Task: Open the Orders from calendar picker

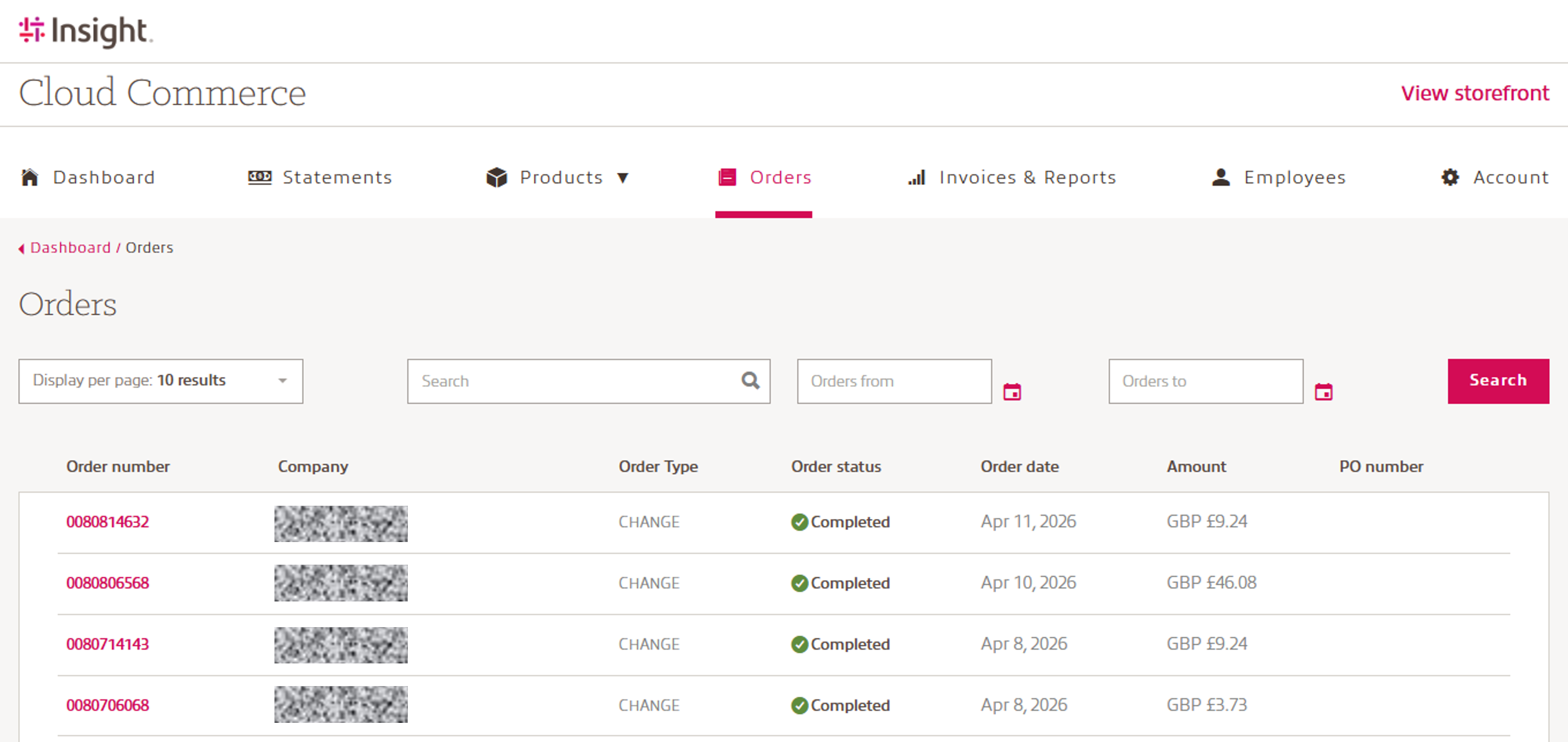Action: tap(1012, 391)
